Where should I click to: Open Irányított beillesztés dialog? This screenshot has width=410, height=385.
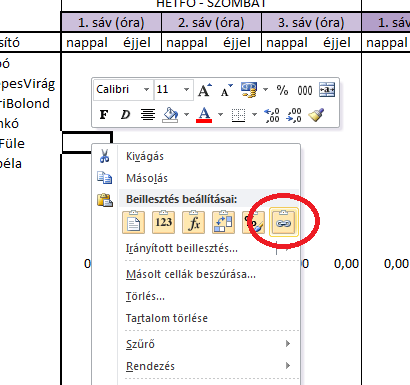[x=182, y=248]
